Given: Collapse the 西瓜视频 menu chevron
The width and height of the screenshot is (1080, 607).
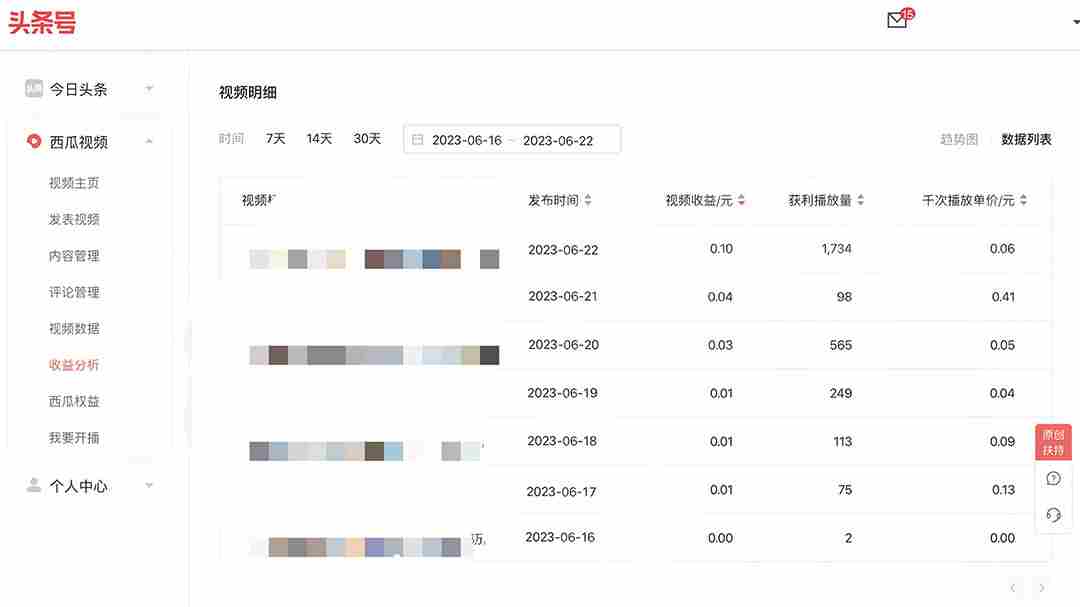Looking at the screenshot, I should (149, 142).
